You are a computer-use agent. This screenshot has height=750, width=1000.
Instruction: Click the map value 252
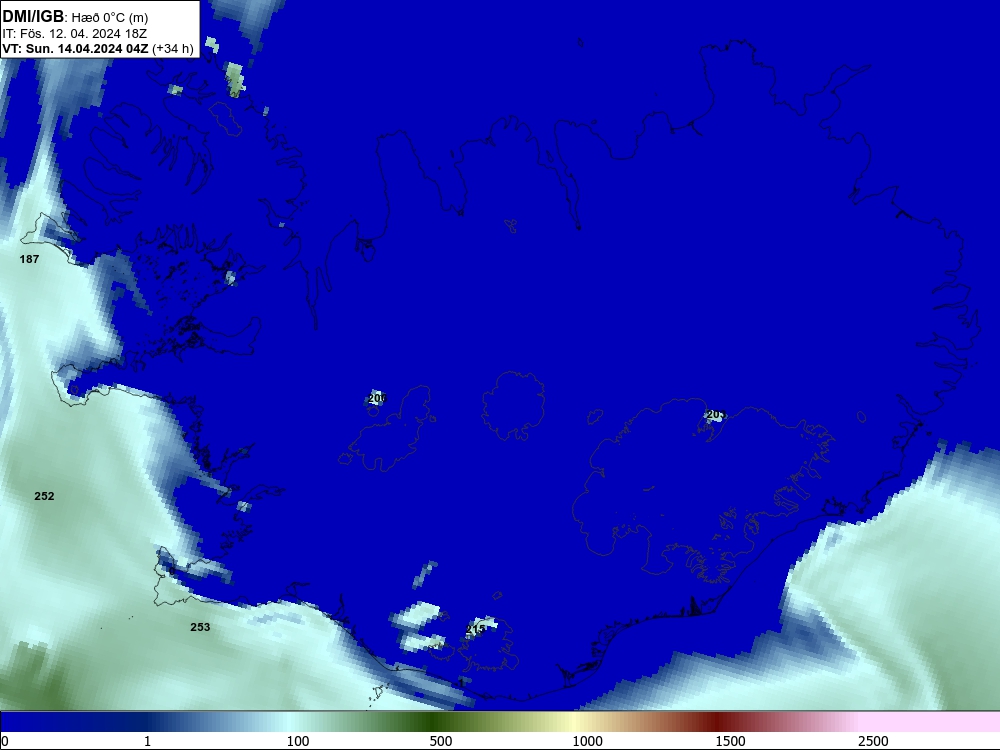click(x=44, y=496)
